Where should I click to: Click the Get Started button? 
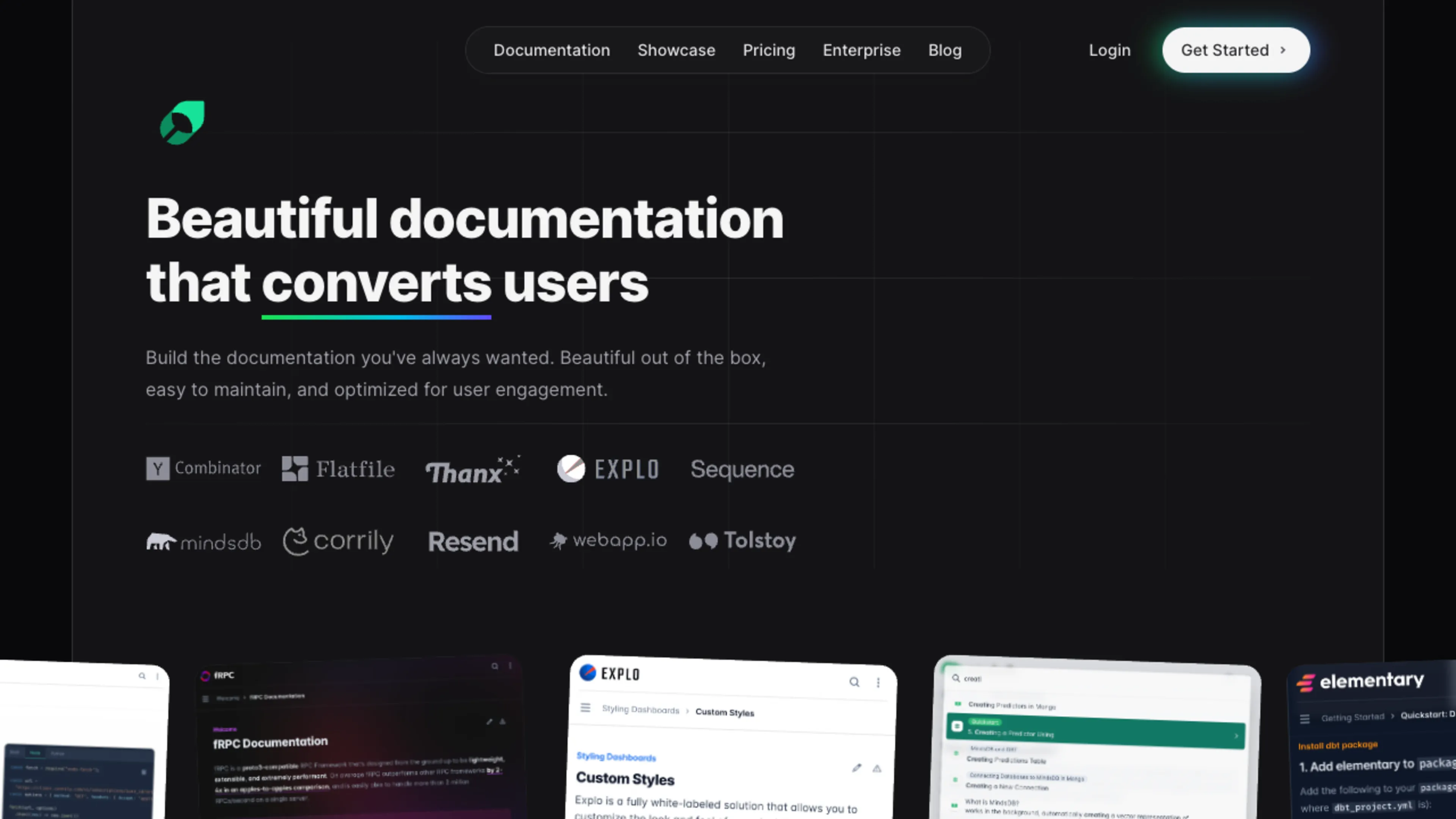(x=1236, y=50)
